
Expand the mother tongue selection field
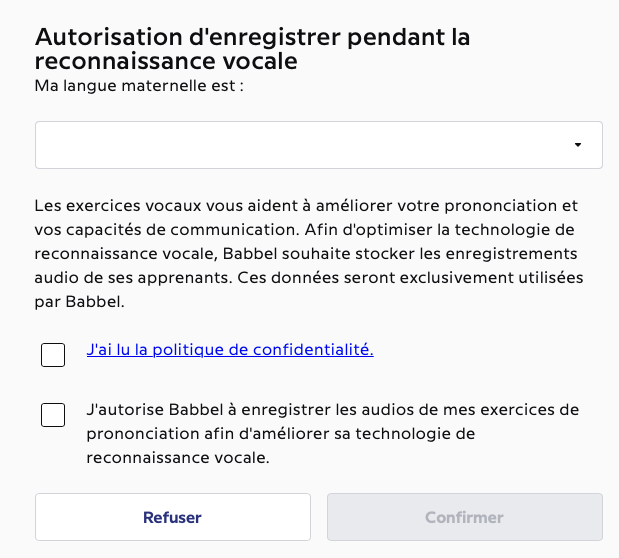click(318, 146)
